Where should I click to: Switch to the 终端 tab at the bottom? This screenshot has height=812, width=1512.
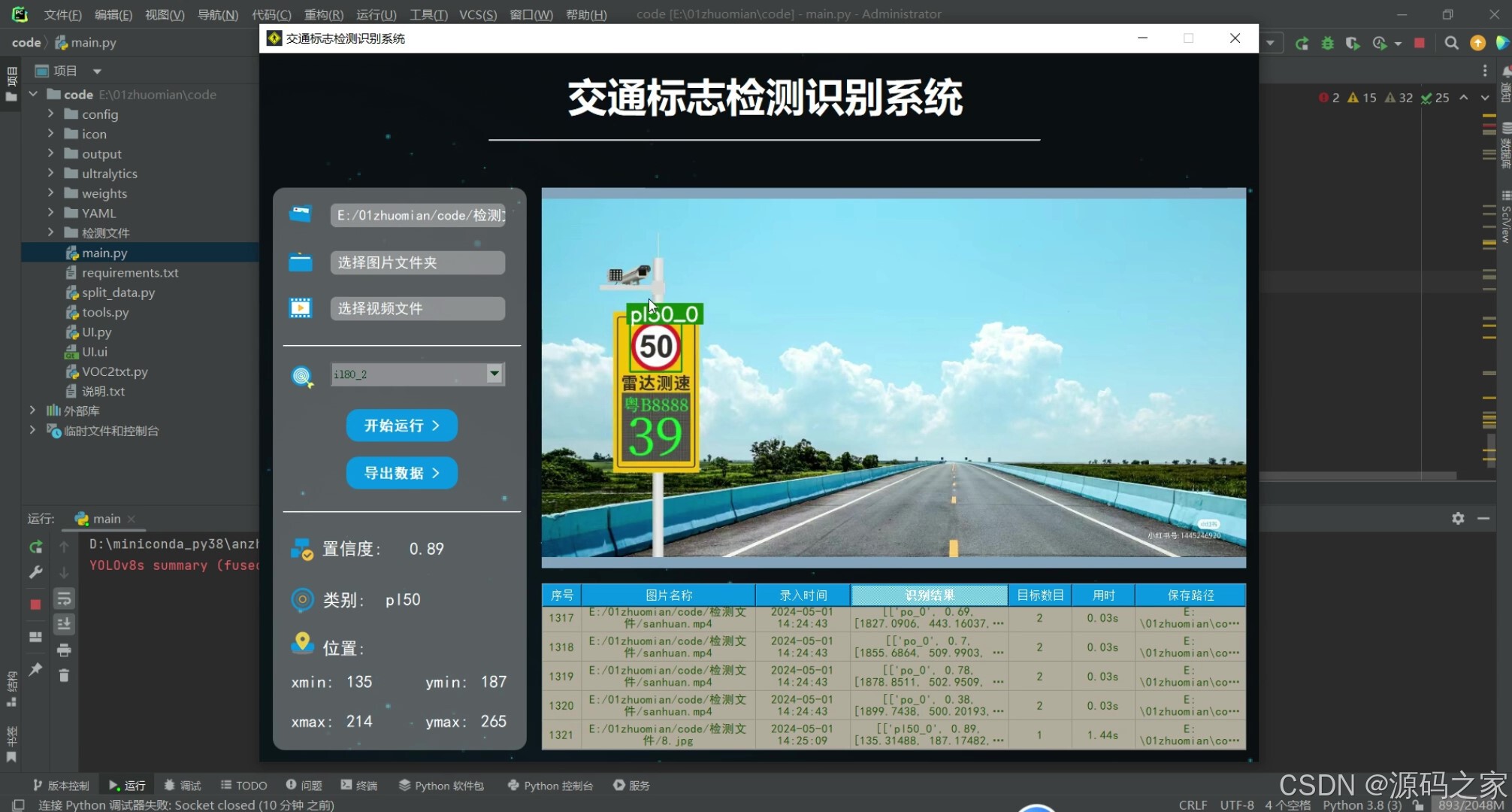point(359,785)
